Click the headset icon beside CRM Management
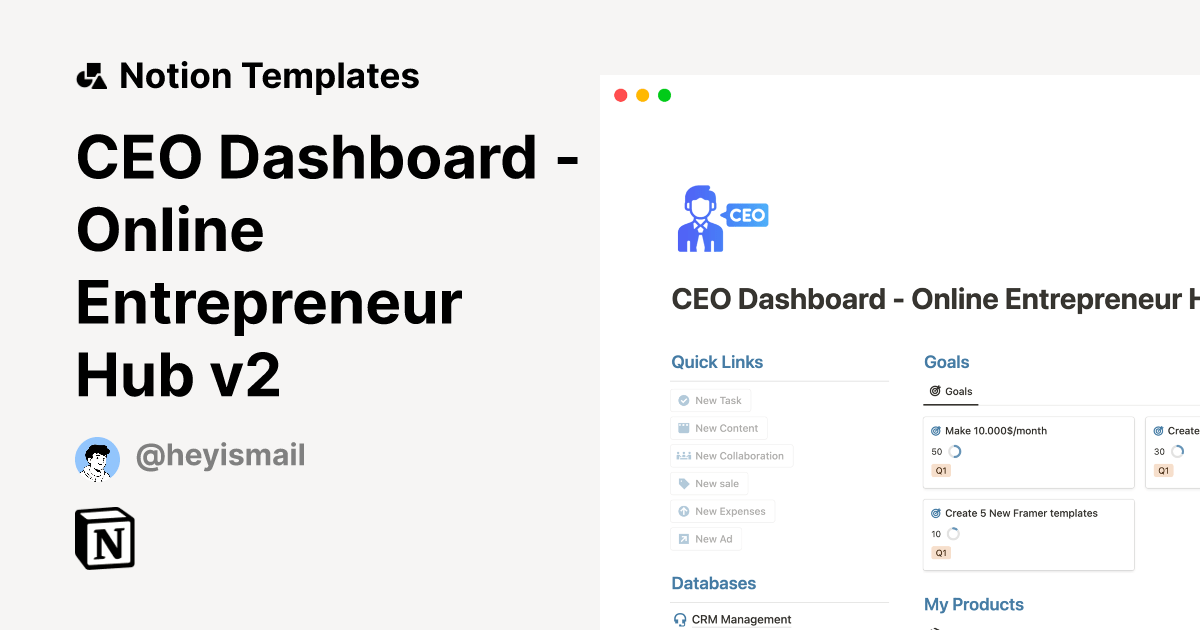 680,619
